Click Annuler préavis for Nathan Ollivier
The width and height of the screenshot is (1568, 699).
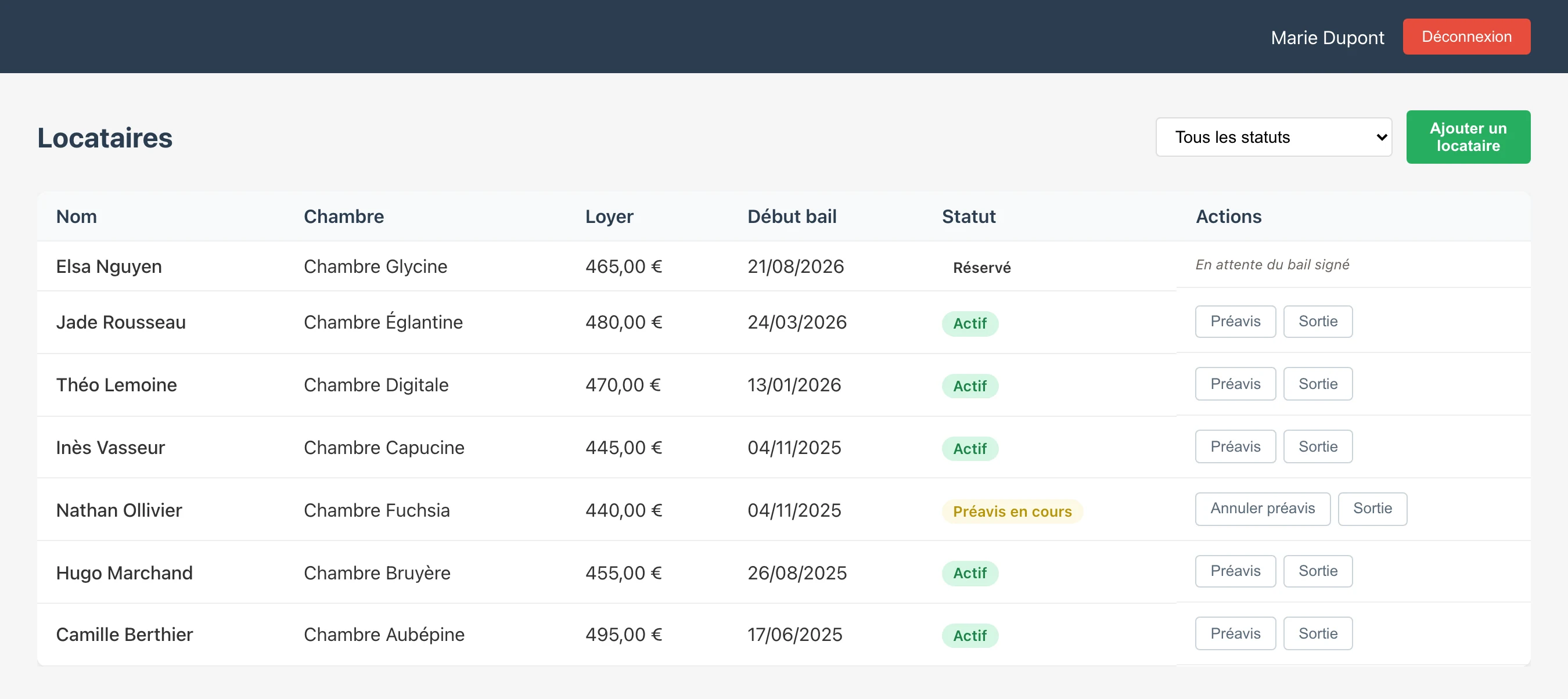point(1263,509)
